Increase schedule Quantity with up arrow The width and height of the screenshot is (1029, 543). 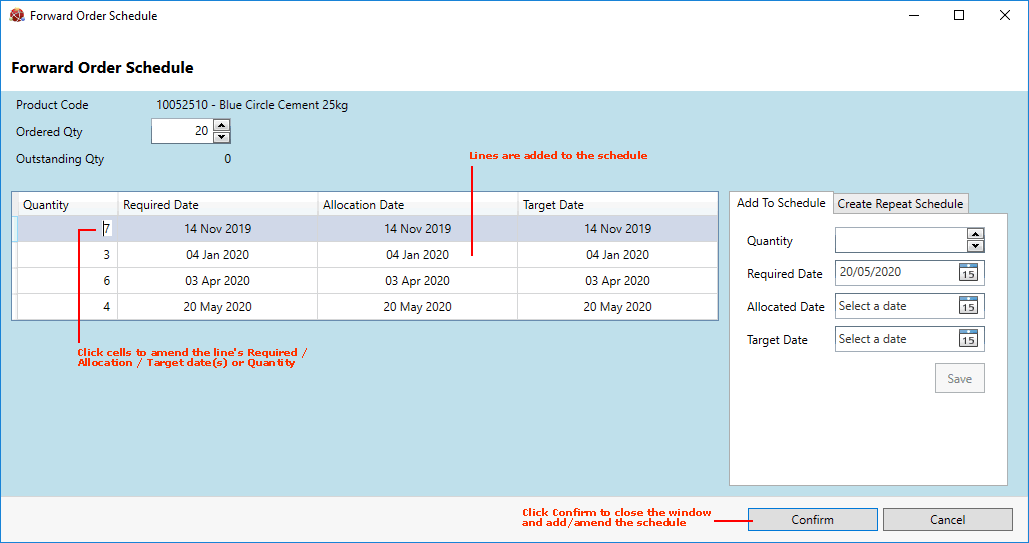[x=975, y=234]
